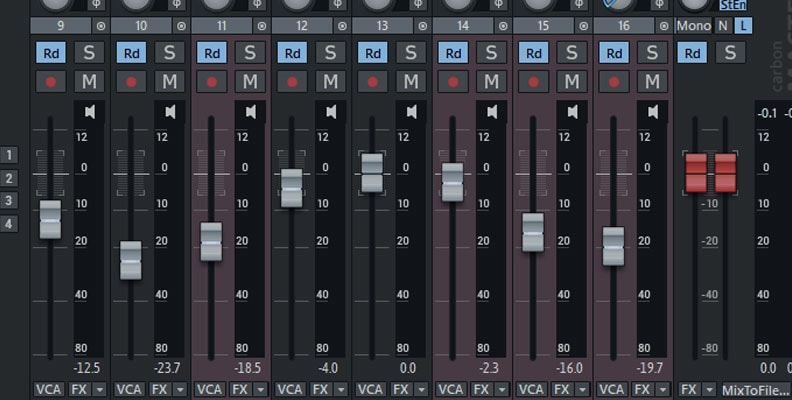The width and height of the screenshot is (792, 400).
Task: Open FX dropdown arrow on channel 10
Action: [180, 389]
